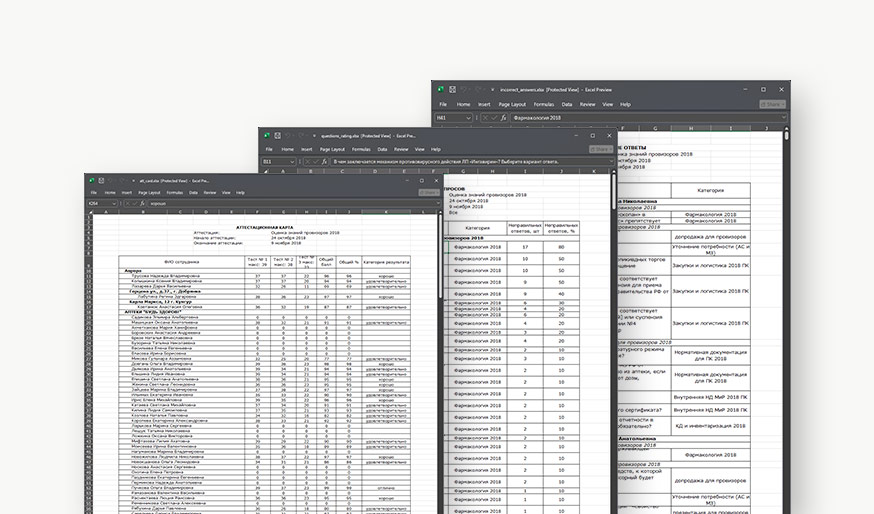The width and height of the screenshot is (874, 514).
Task: Click the Save icon in incorrect_answers.xlsx window
Action: [452, 90]
